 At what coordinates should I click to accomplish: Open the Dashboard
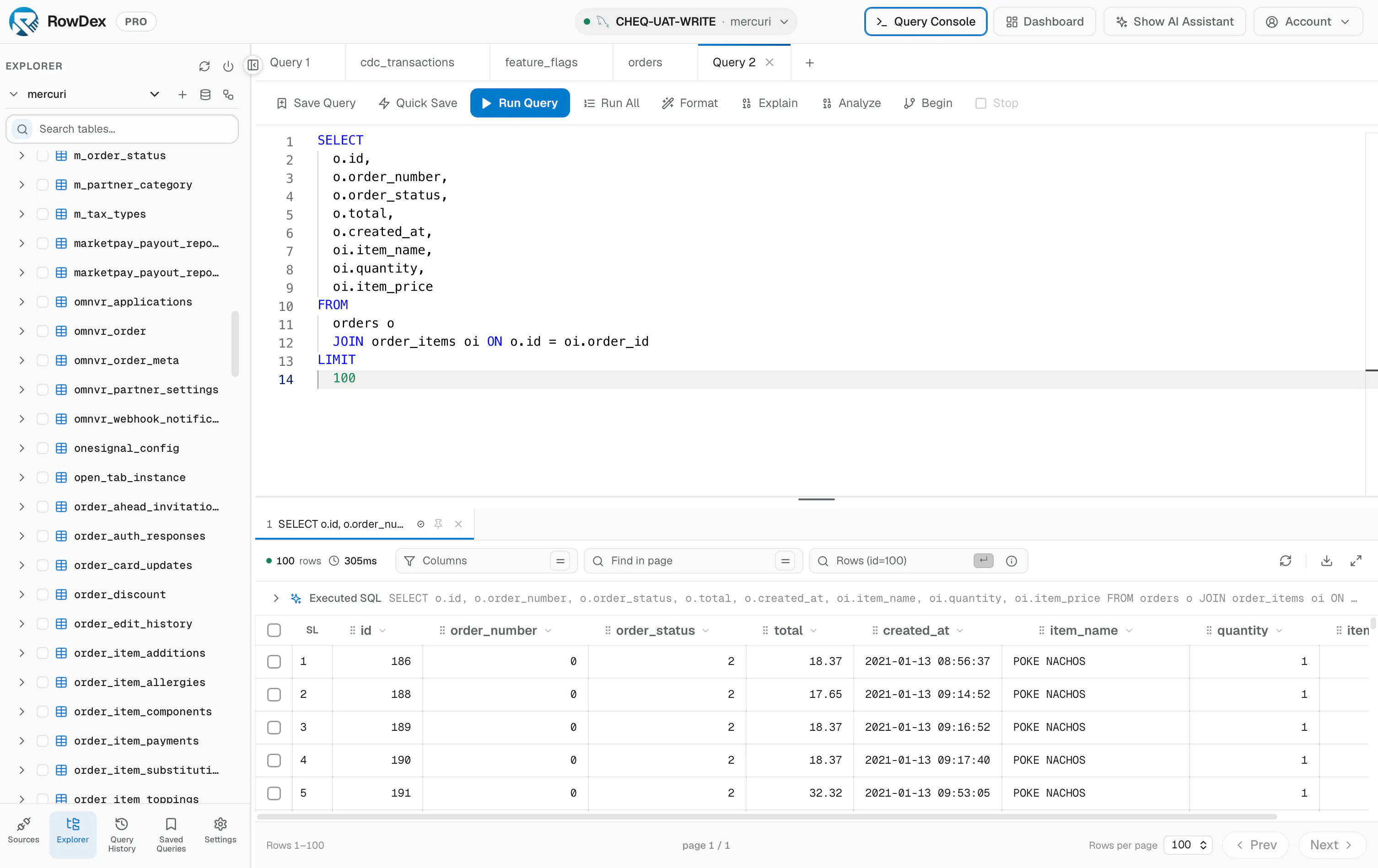1044,22
